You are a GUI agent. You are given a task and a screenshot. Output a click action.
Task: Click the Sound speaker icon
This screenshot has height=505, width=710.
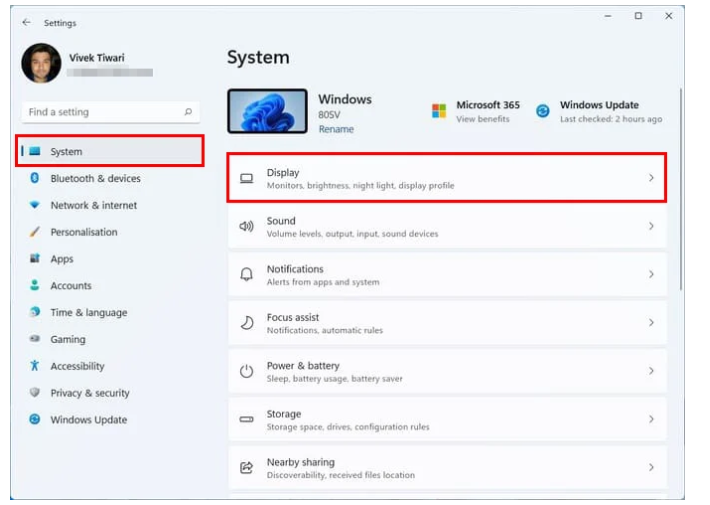tap(246, 226)
